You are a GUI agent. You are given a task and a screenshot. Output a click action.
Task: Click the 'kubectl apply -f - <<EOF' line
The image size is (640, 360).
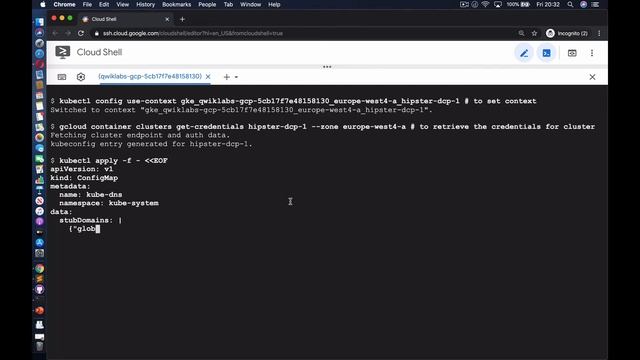point(109,160)
